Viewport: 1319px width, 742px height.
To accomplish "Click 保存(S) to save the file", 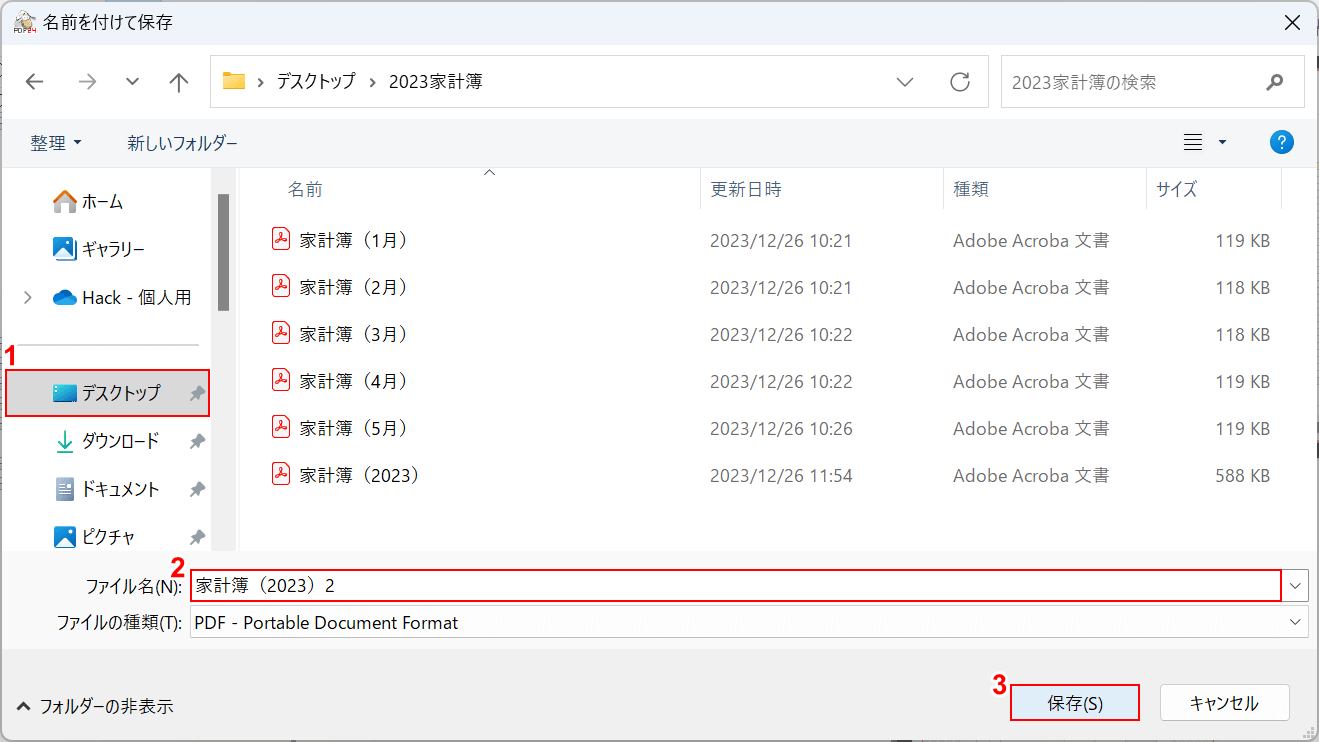I will [1075, 703].
